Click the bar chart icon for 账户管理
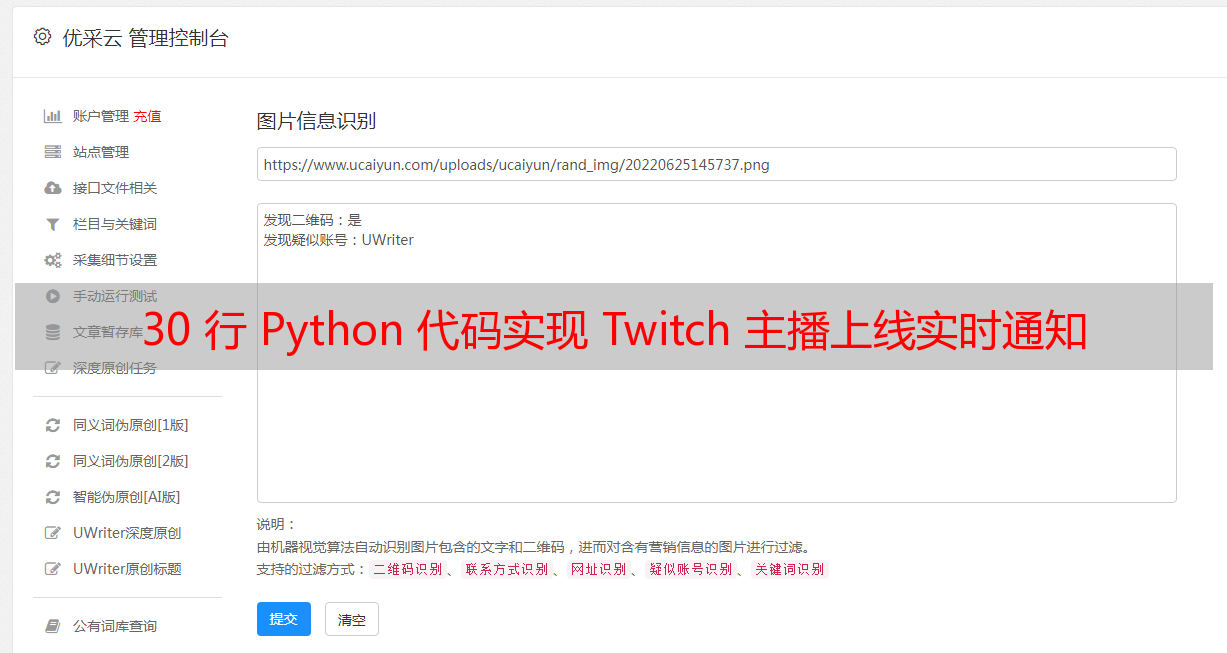The width and height of the screenshot is (1227, 653). [x=53, y=116]
